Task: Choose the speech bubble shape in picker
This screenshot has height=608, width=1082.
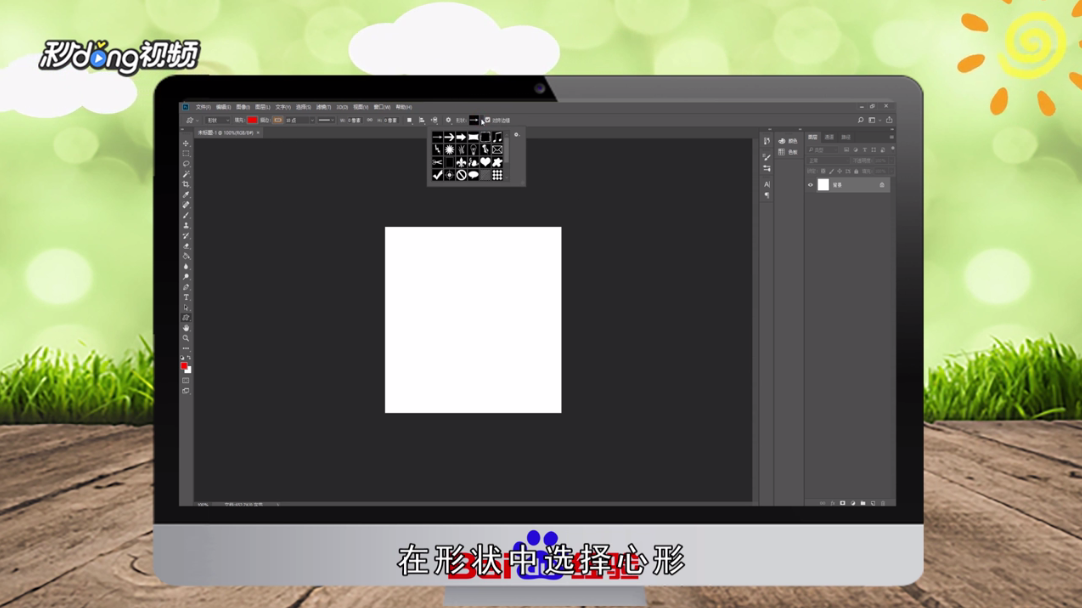Action: (x=473, y=175)
